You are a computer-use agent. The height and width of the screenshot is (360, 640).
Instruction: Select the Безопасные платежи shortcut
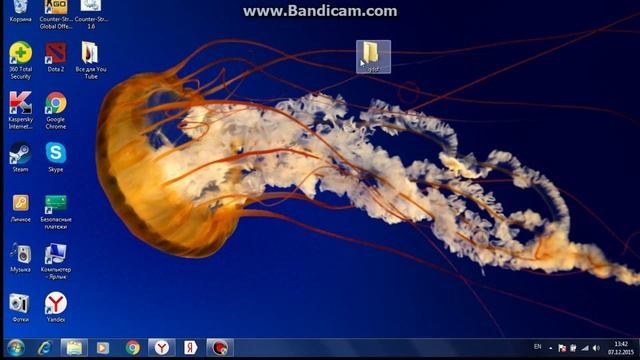(56, 211)
